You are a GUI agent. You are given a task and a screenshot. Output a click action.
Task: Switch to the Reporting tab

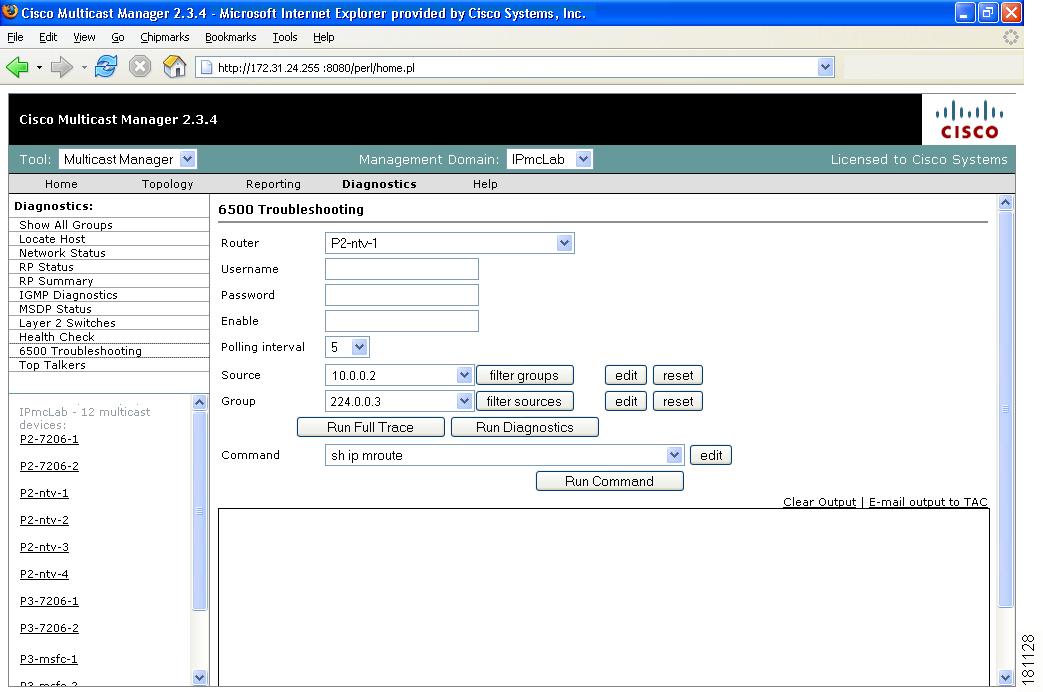[273, 184]
